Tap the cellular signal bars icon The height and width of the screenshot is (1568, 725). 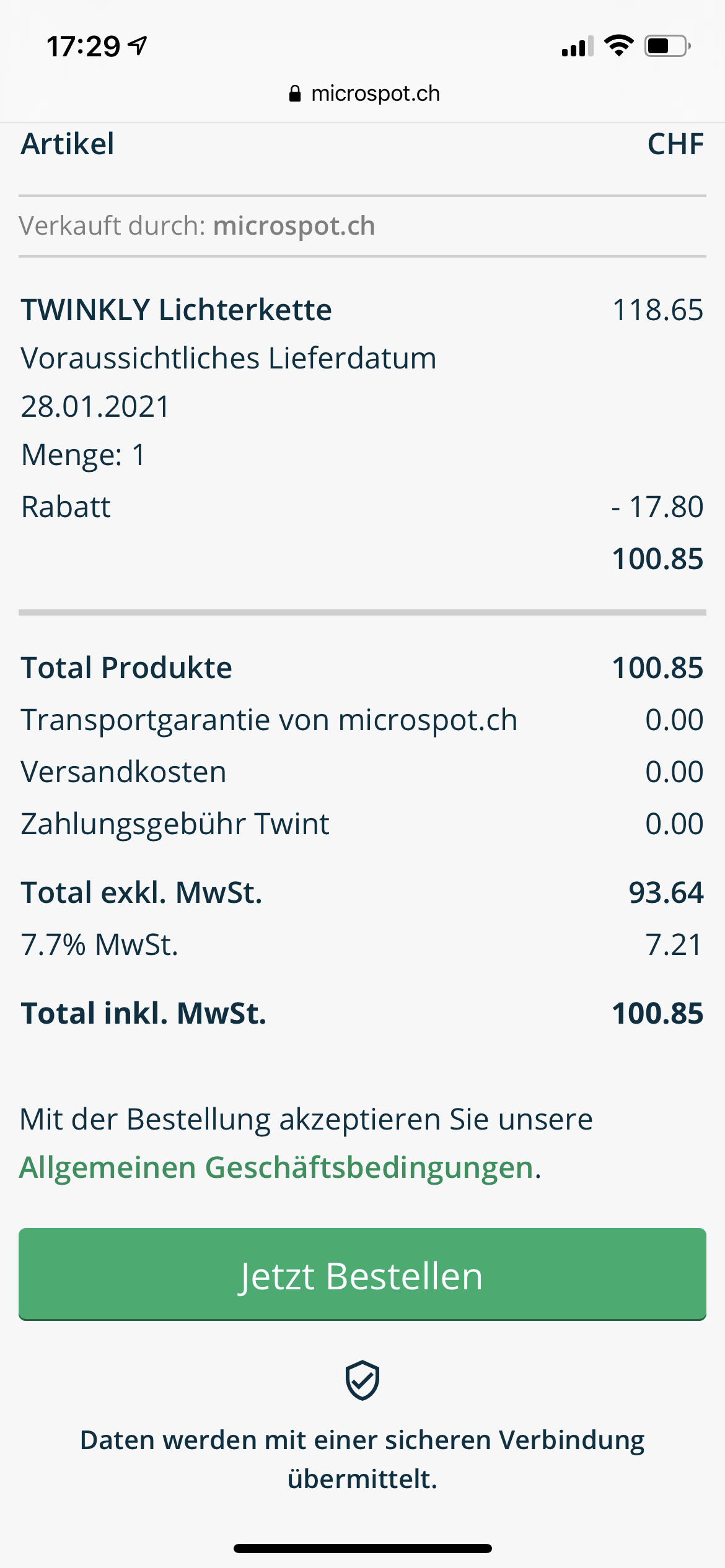click(577, 47)
